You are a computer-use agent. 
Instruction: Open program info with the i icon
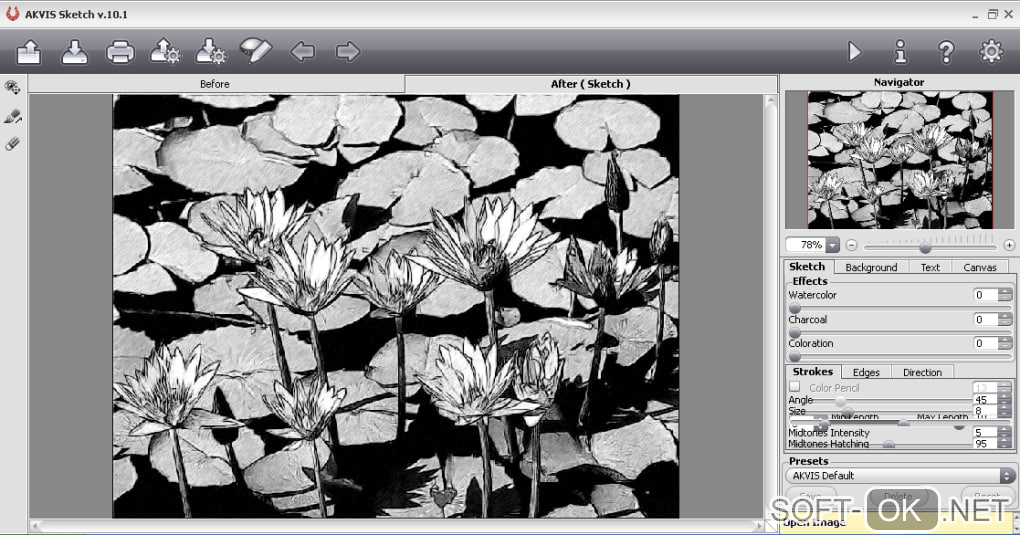coord(900,51)
